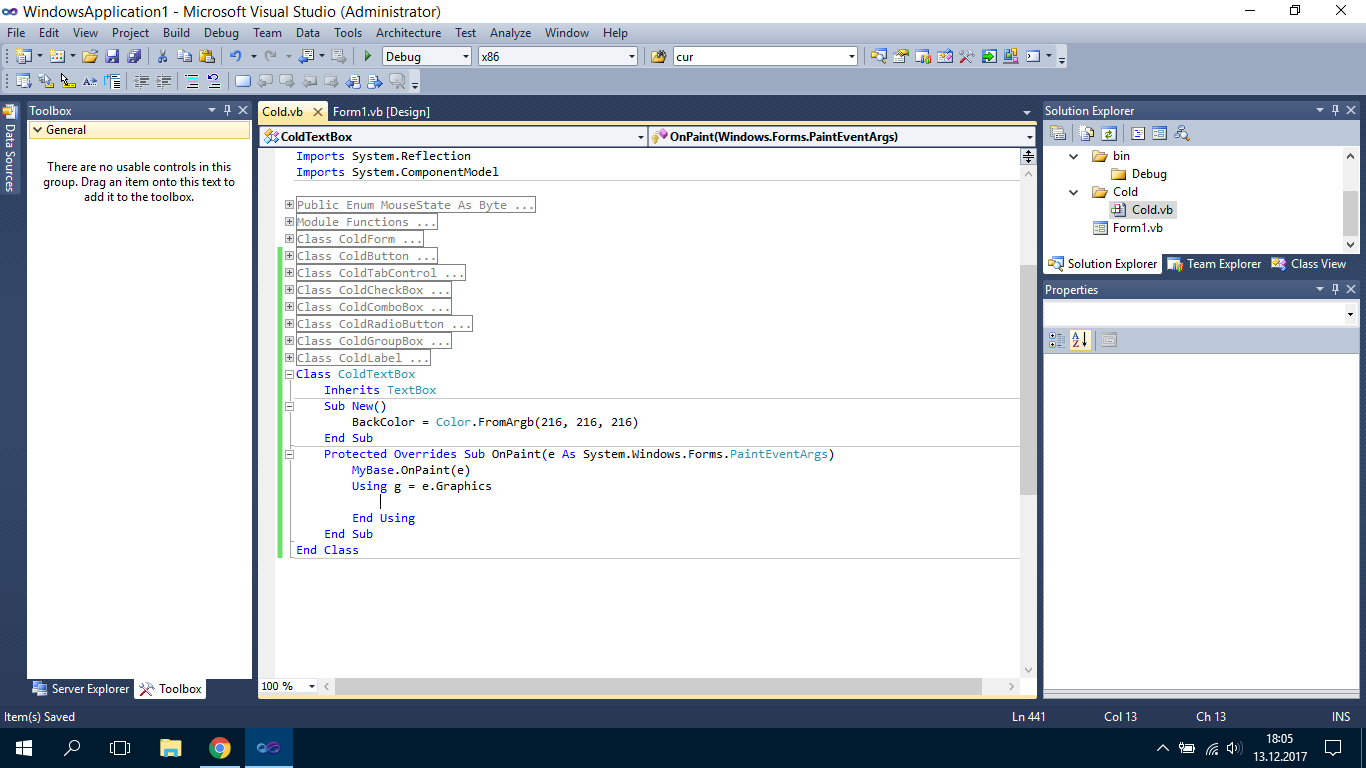The image size is (1366, 768).
Task: Switch to the Team Explorer tab
Action: coord(1214,264)
